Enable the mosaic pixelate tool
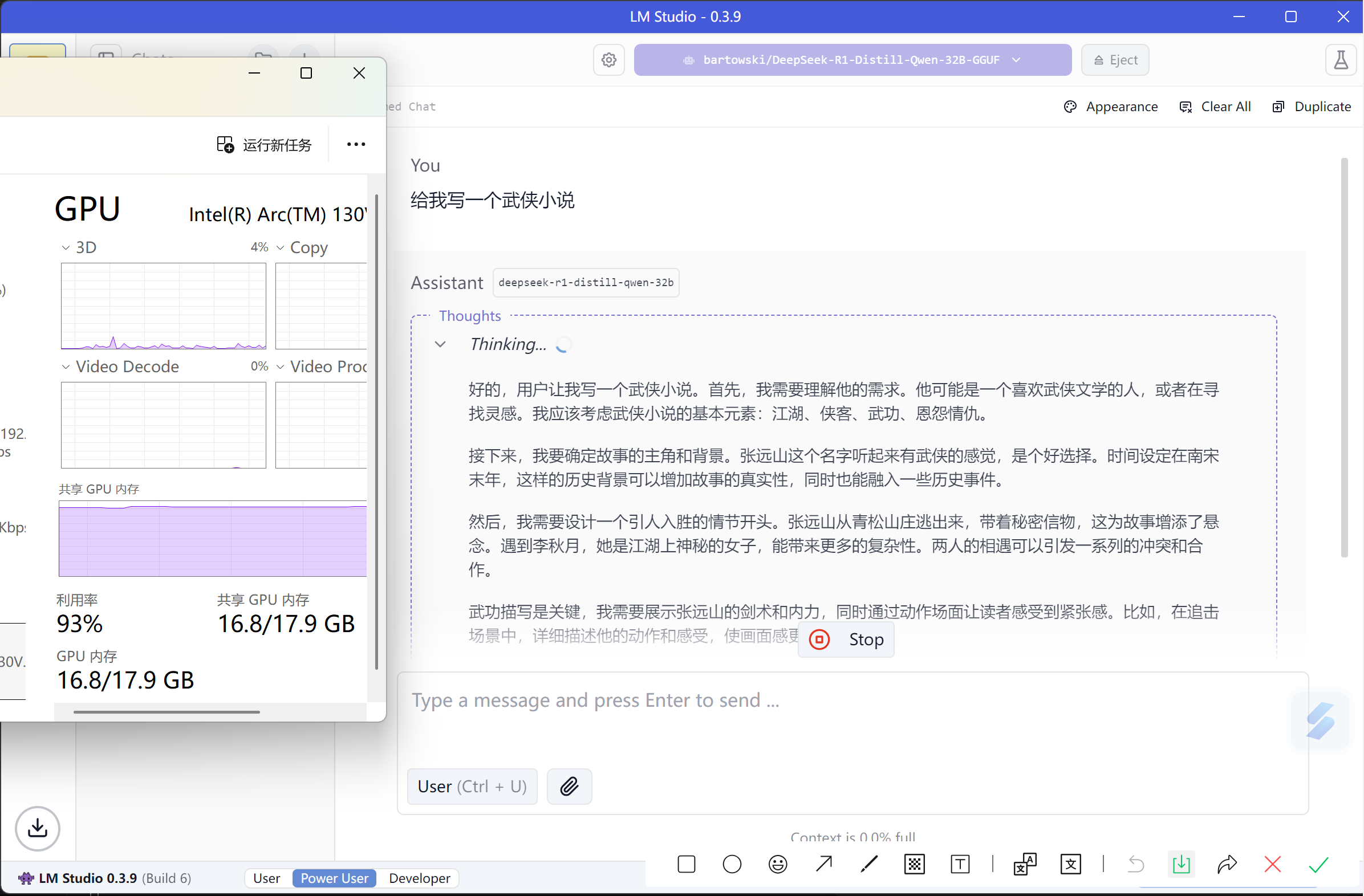This screenshot has width=1364, height=896. 915,864
